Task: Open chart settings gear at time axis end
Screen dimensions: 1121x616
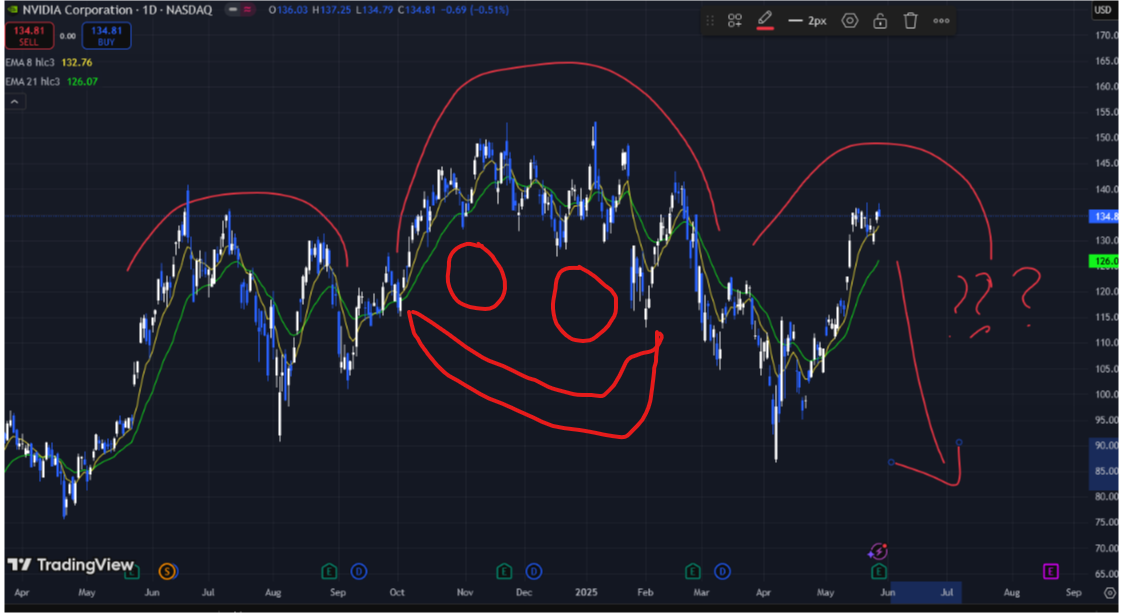Action: 1110,592
